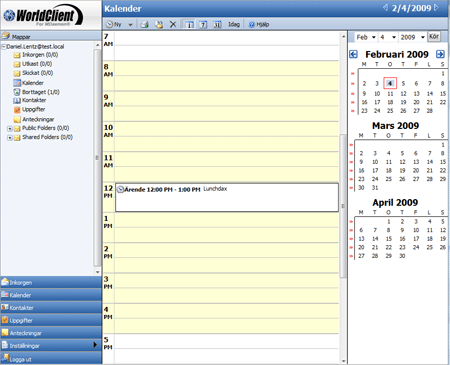Click the Idag button
The width and height of the screenshot is (450, 365).
234,24
